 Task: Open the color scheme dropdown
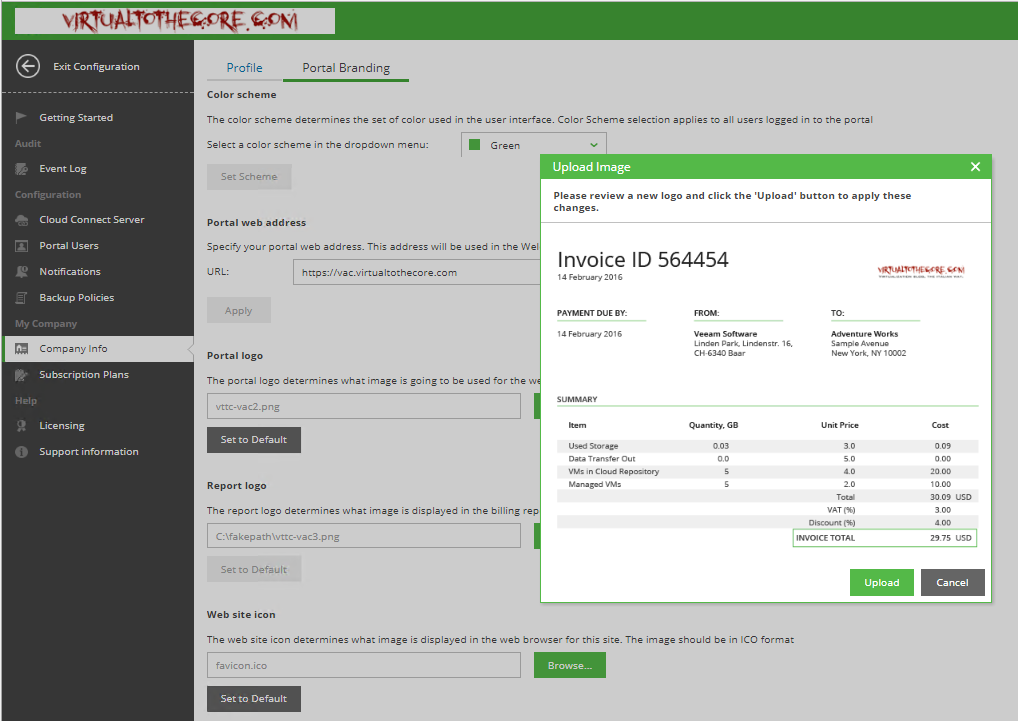(x=534, y=145)
